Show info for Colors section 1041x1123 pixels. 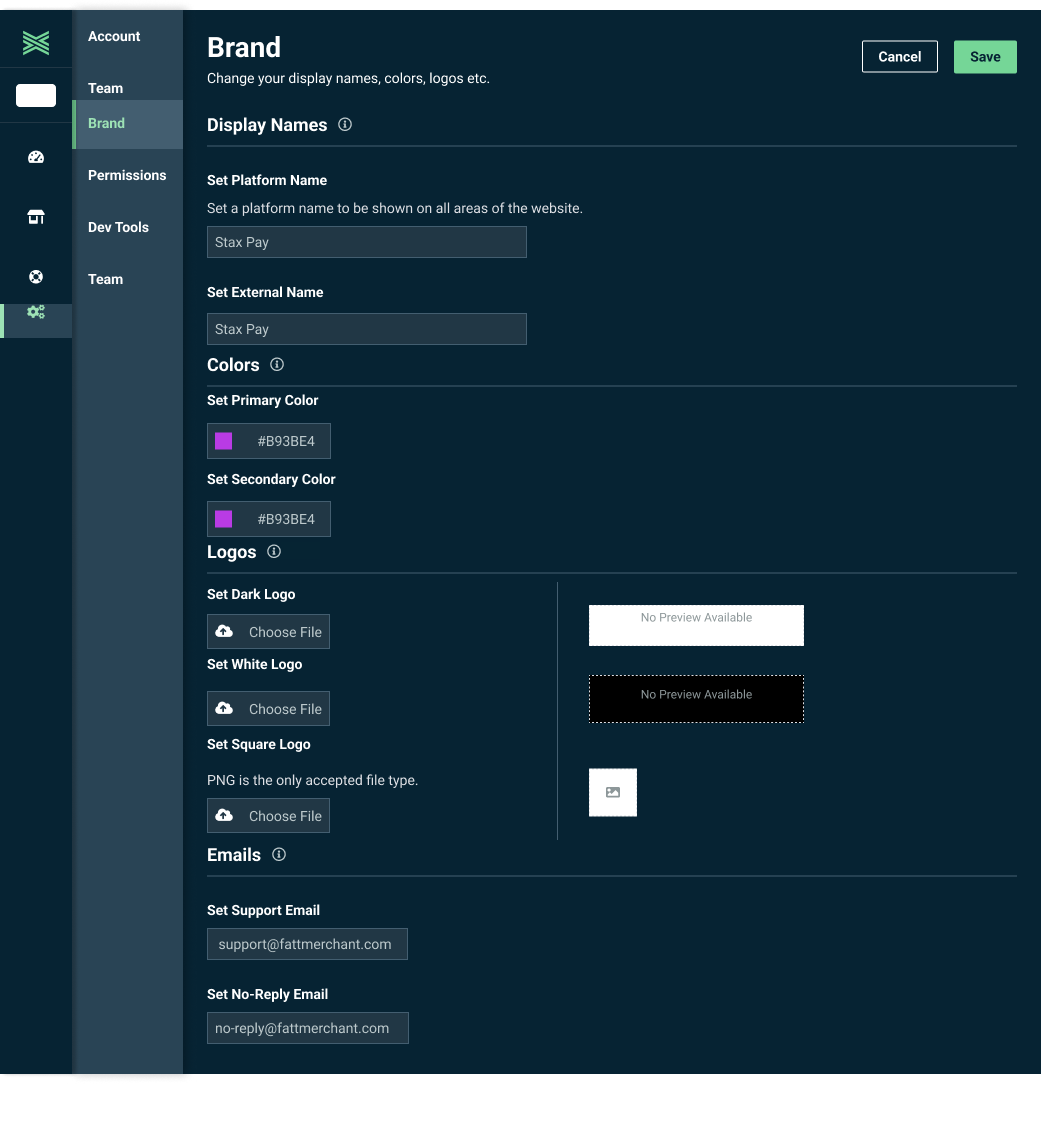[x=277, y=365]
